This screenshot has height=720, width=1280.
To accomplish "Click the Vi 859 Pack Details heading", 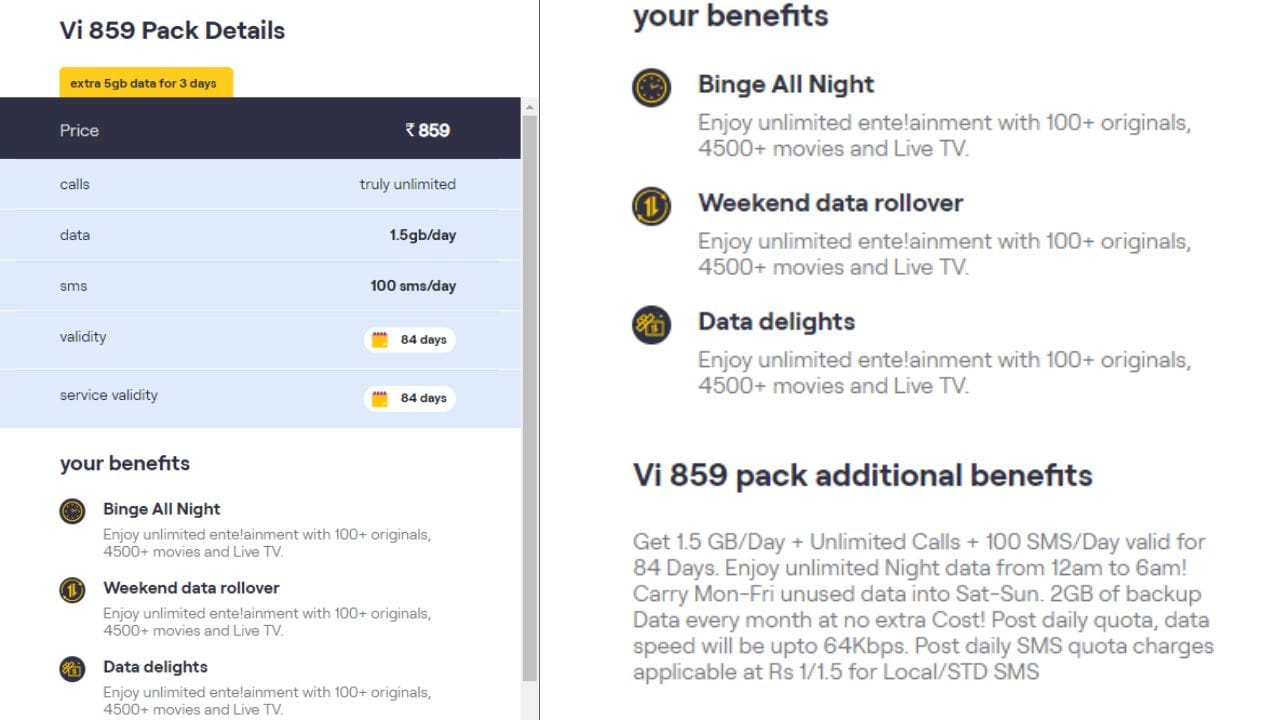I will click(172, 30).
